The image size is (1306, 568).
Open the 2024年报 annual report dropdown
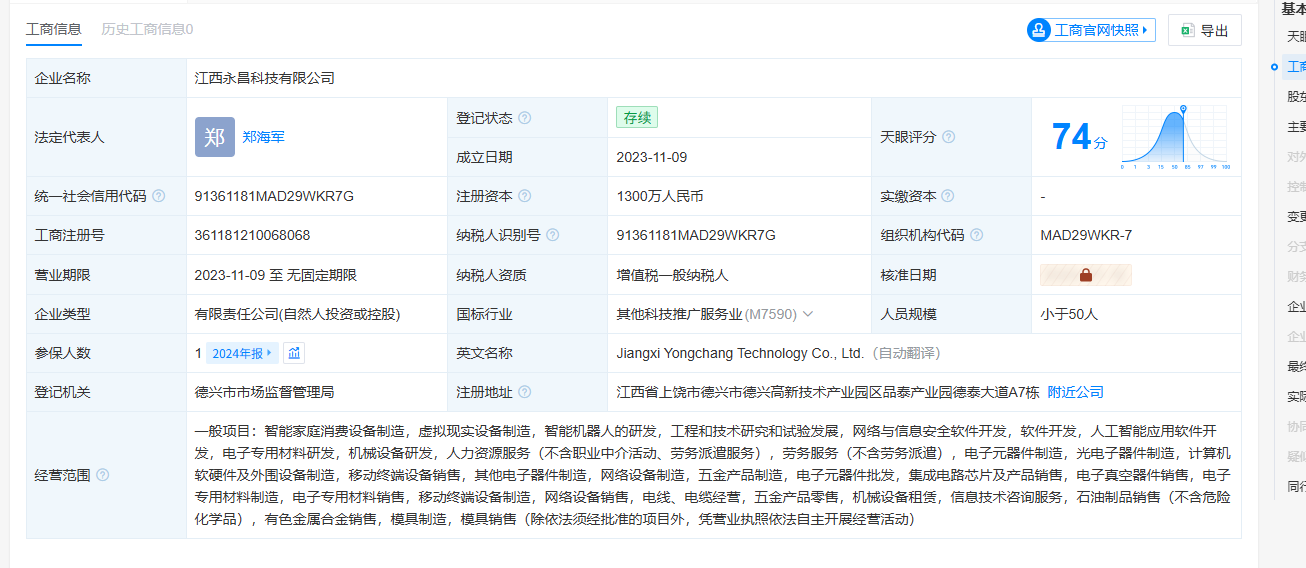pos(242,353)
